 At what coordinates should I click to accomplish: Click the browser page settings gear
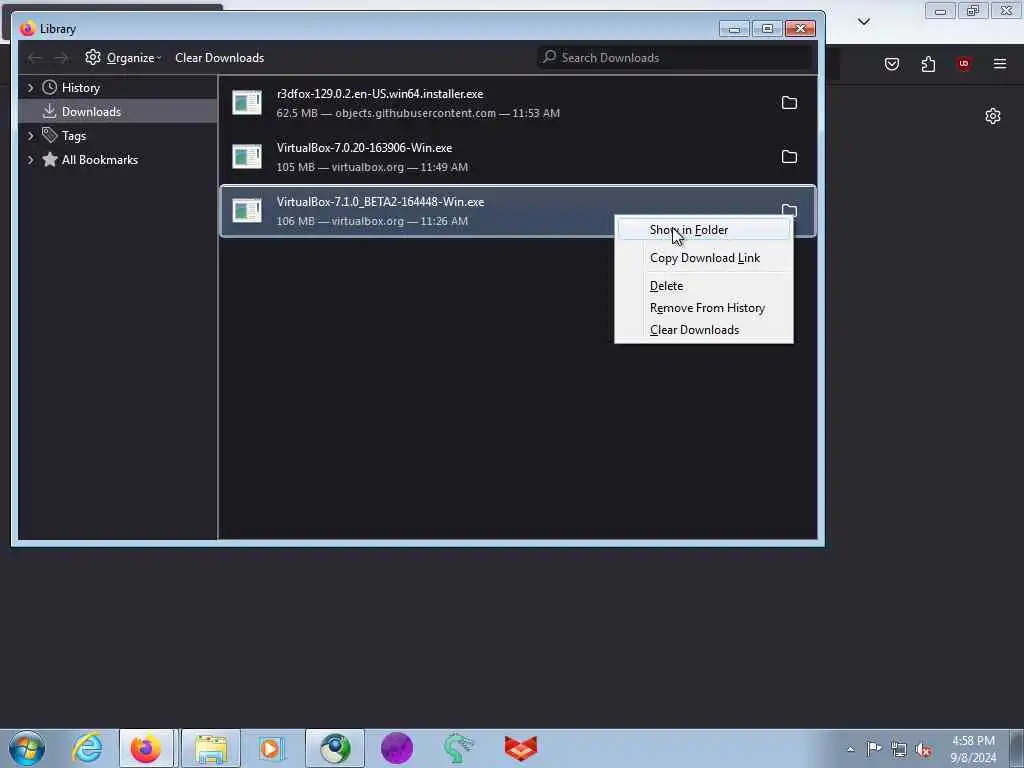pos(993,116)
